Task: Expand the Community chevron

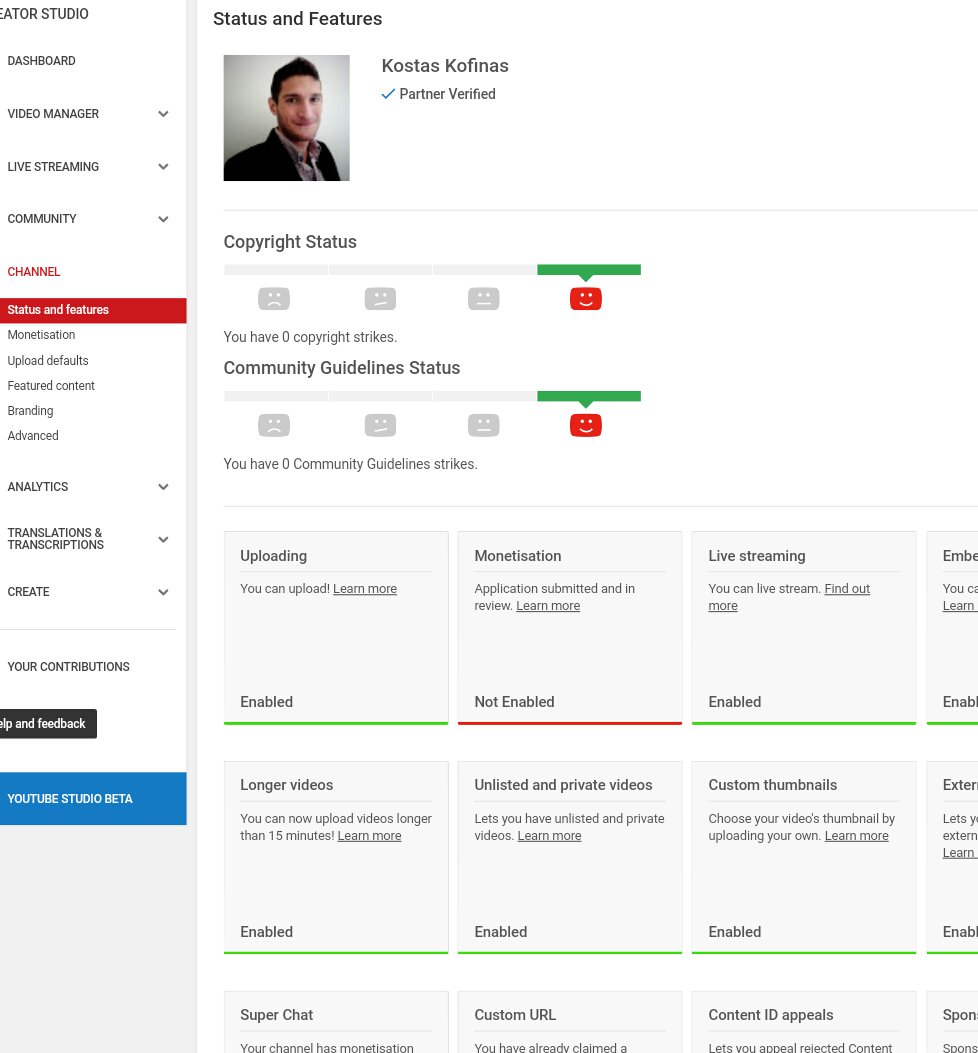Action: pos(163,219)
